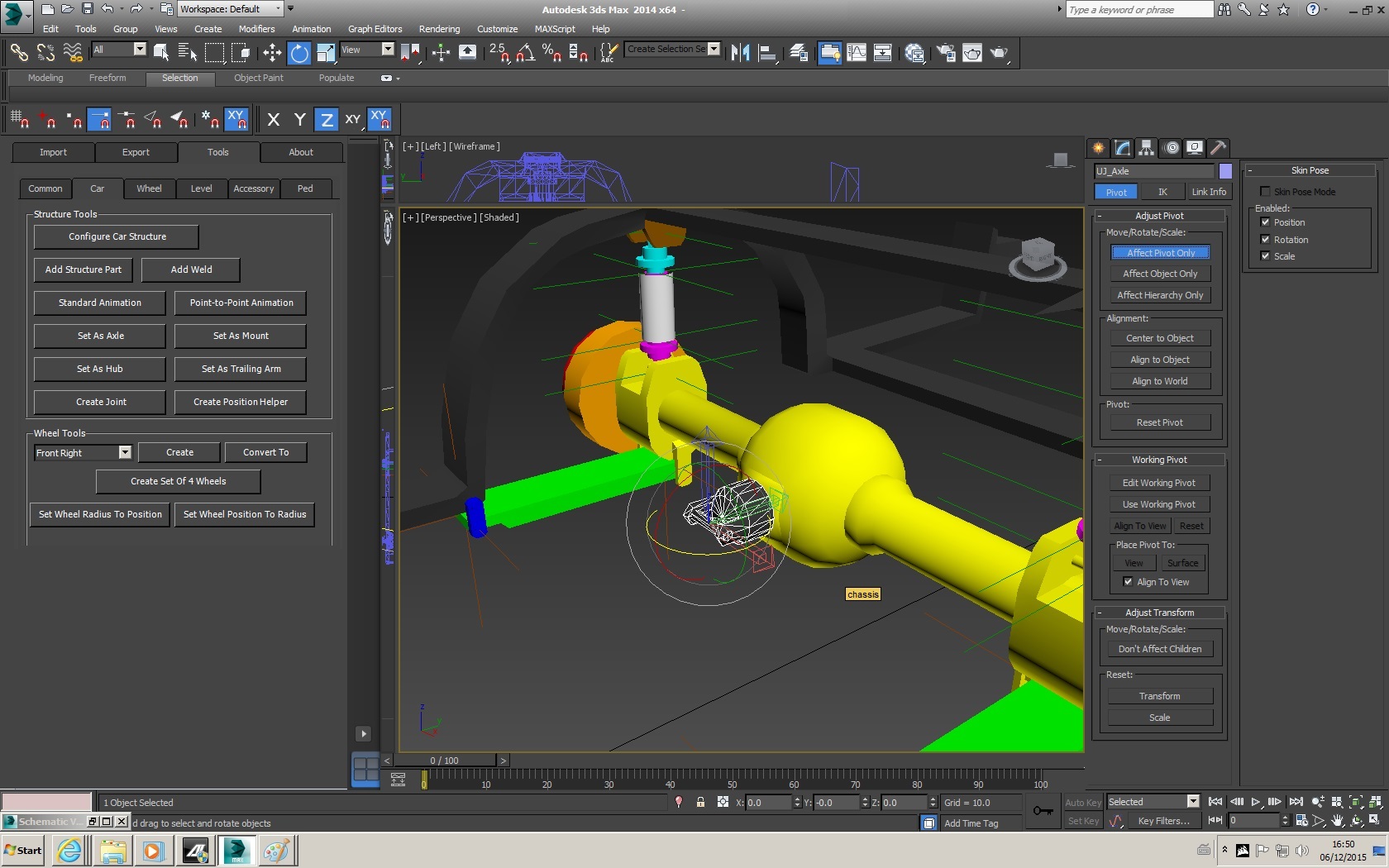Open the Front Right wheel dropdown
Image resolution: width=1389 pixels, height=868 pixels.
(x=125, y=453)
